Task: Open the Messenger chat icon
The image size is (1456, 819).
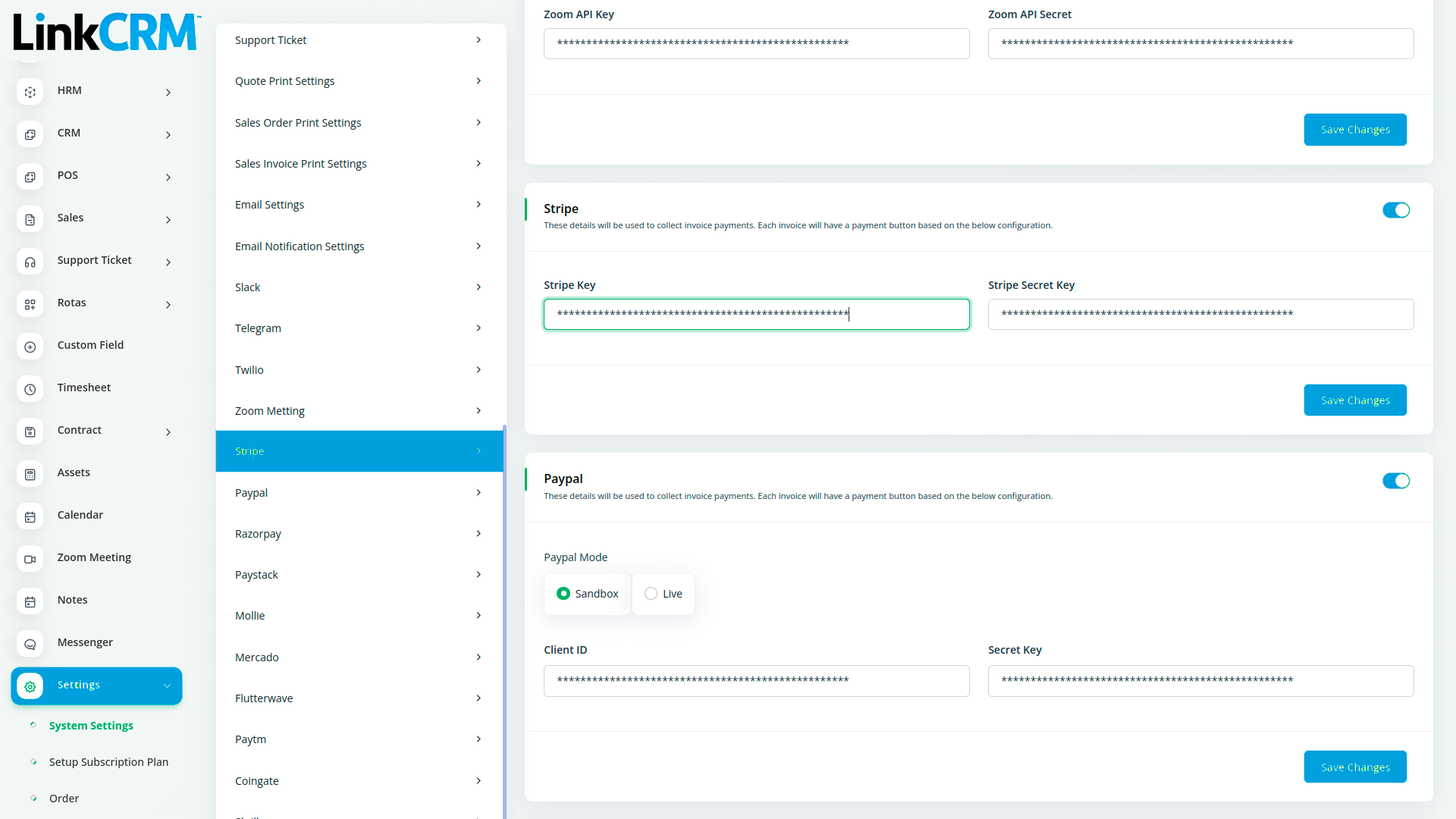Action: point(30,644)
